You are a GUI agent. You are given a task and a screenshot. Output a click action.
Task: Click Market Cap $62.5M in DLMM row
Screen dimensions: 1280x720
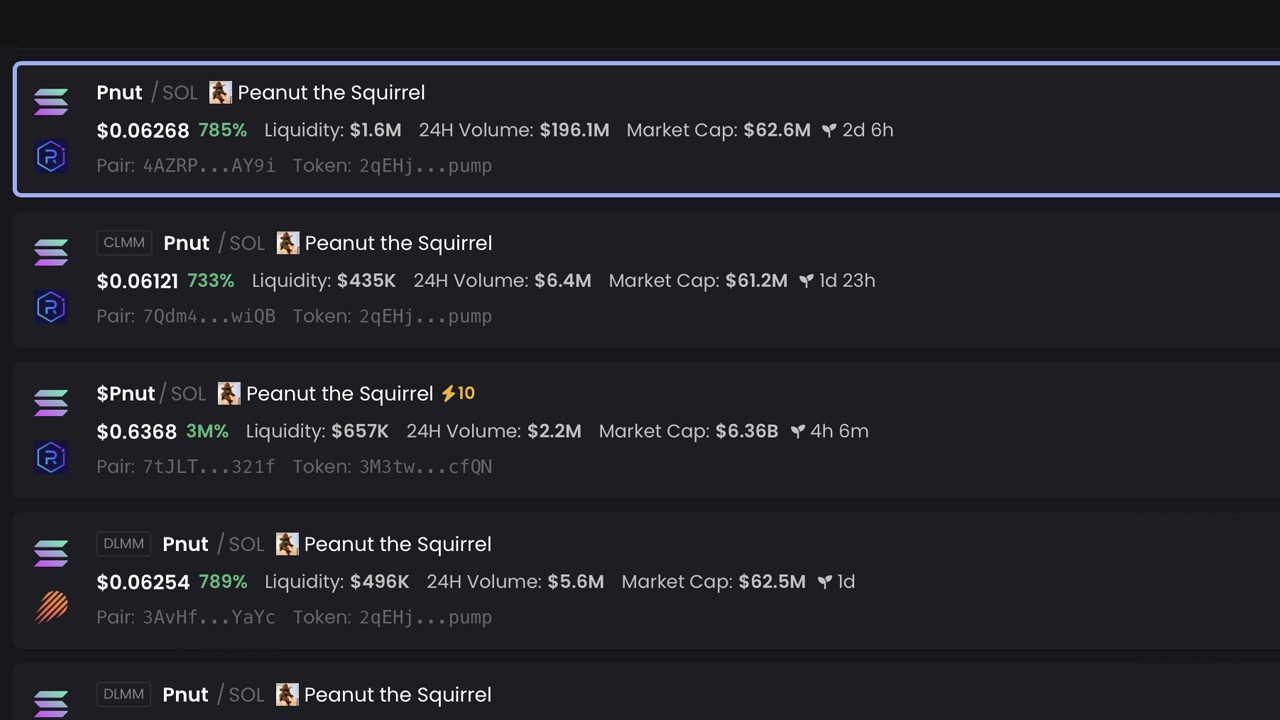771,582
